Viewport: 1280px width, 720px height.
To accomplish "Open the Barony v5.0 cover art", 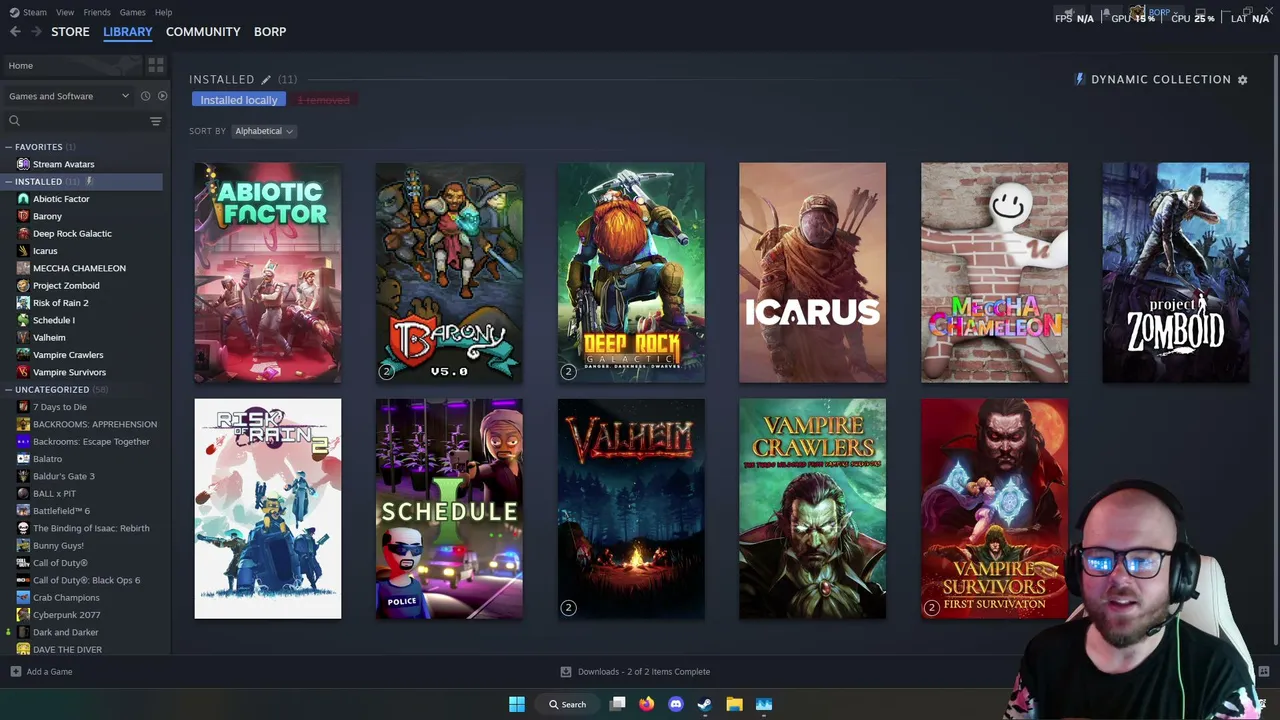I will tap(449, 273).
